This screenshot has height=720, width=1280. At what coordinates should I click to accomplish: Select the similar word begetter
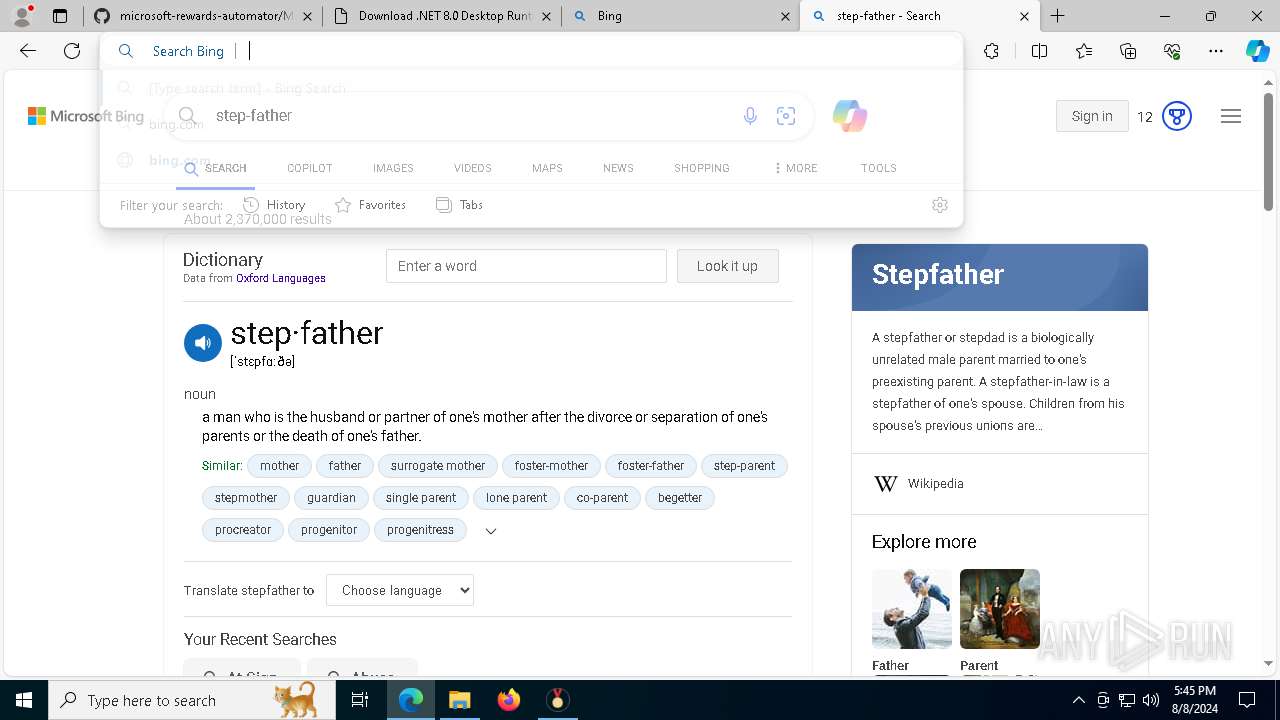click(680, 498)
